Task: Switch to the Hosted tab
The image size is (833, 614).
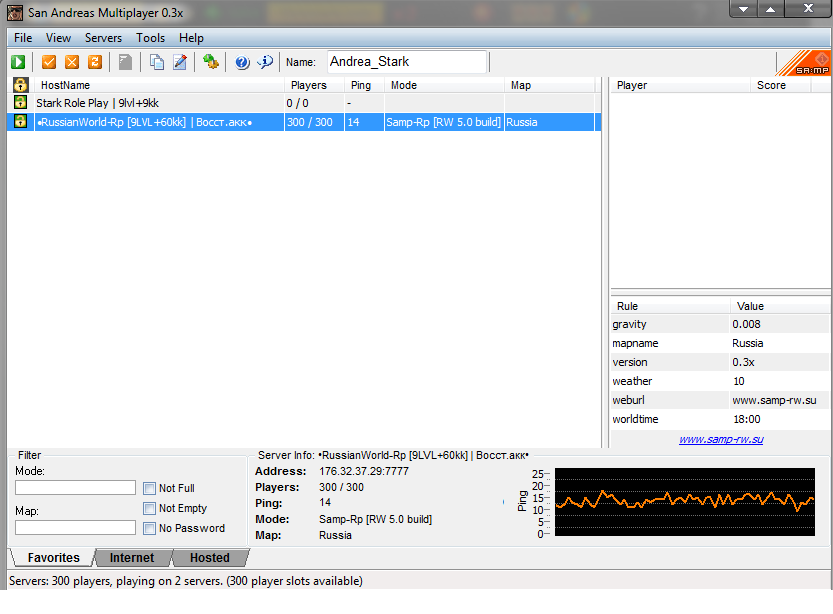Action: pos(210,558)
